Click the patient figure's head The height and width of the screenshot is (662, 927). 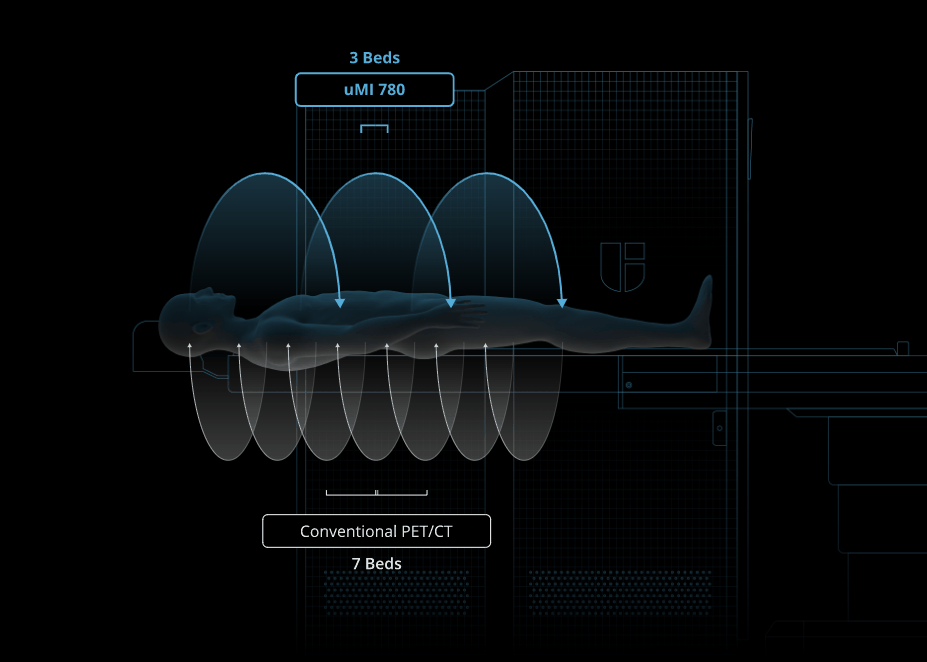coord(195,321)
